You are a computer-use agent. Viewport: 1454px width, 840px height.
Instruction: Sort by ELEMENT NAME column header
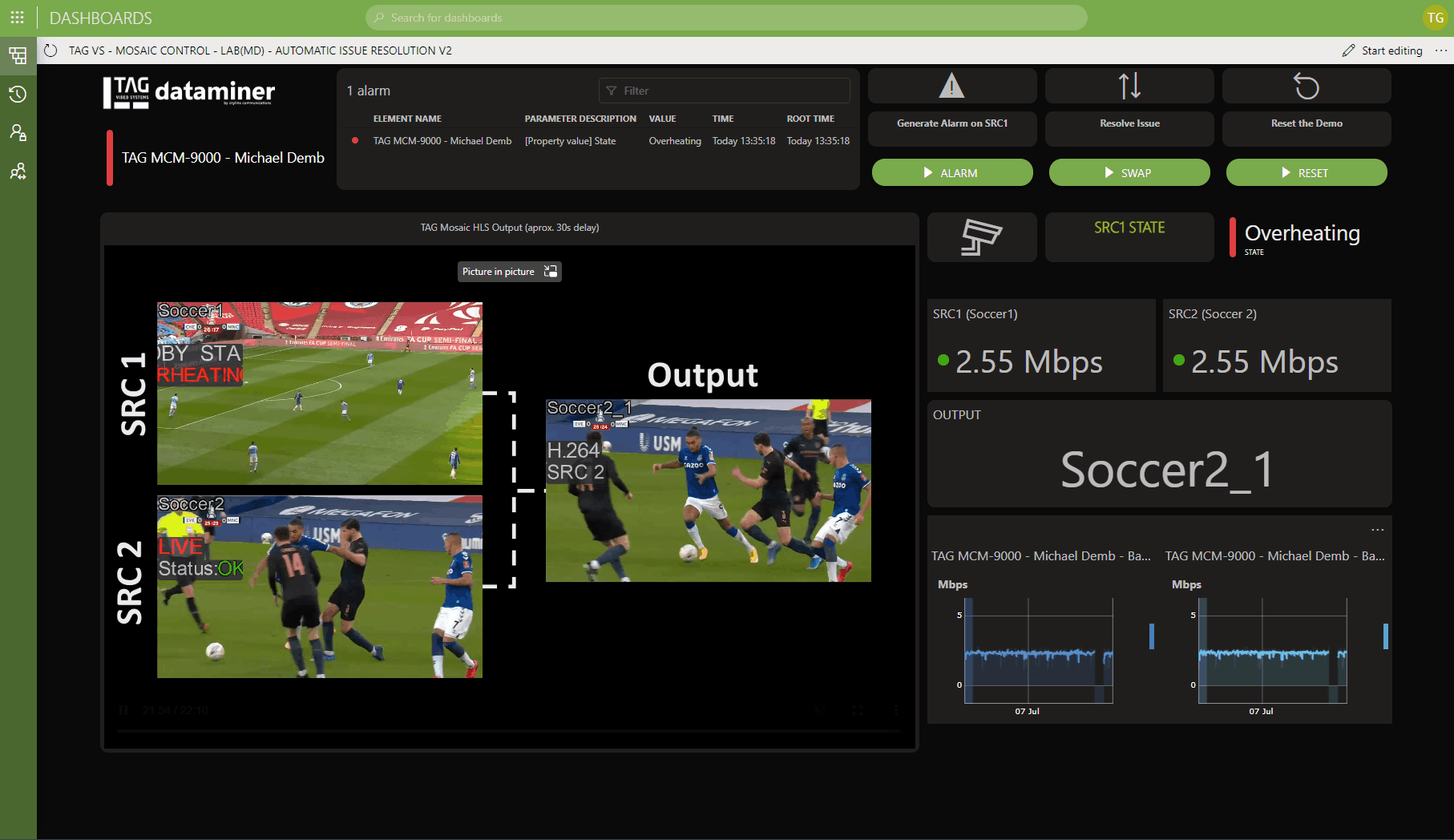(x=407, y=119)
